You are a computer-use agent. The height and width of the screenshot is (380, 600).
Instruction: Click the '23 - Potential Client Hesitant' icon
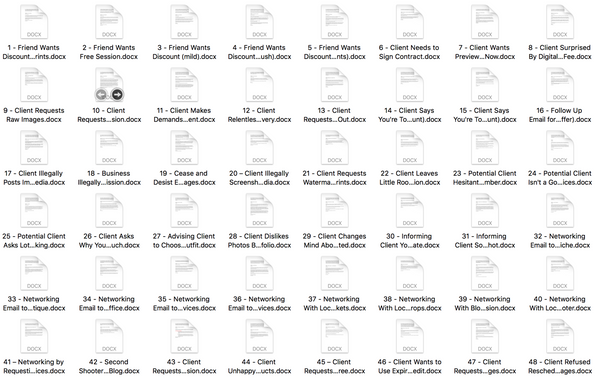[x=485, y=147]
